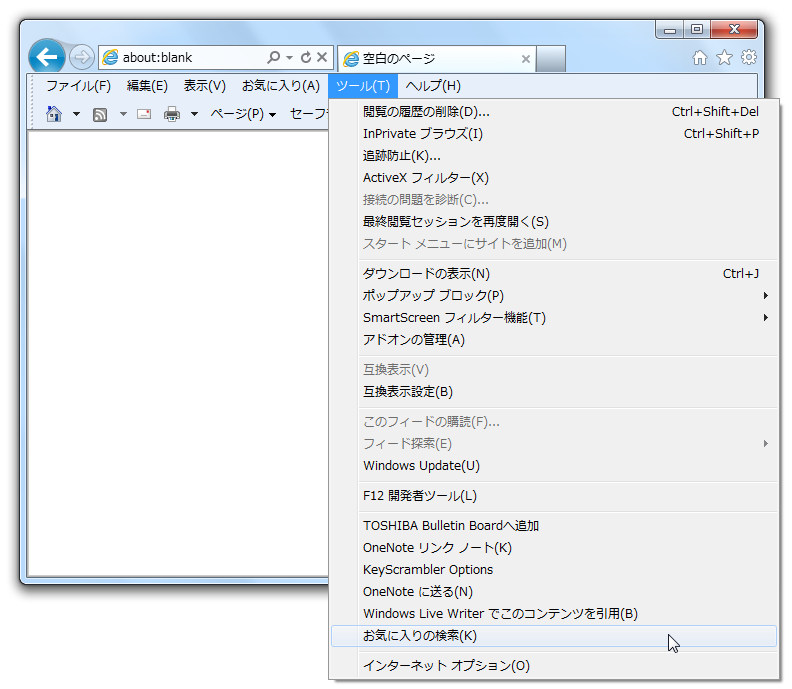Click the IE page icon in address bar
Viewport: 792px width, 689px height.
110,58
